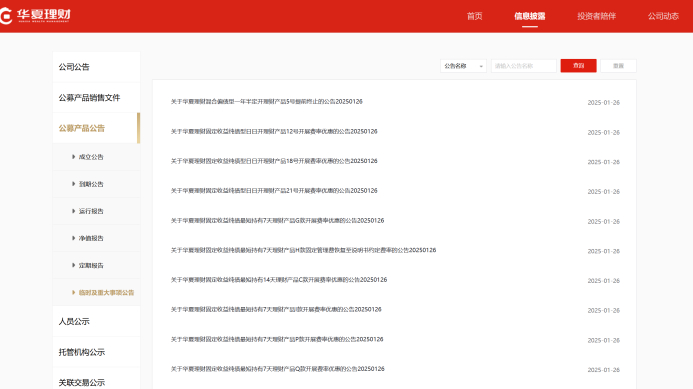
Task: Open the 信息披露 navigation tab
Action: coord(529,16)
